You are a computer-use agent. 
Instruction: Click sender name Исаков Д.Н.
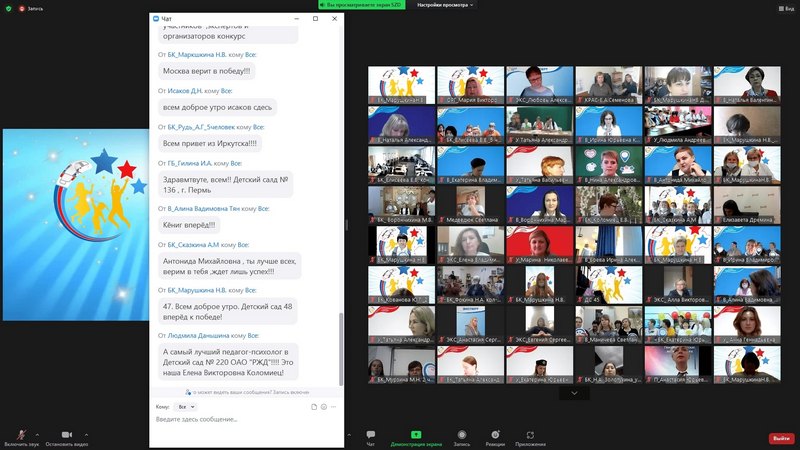click(x=185, y=91)
